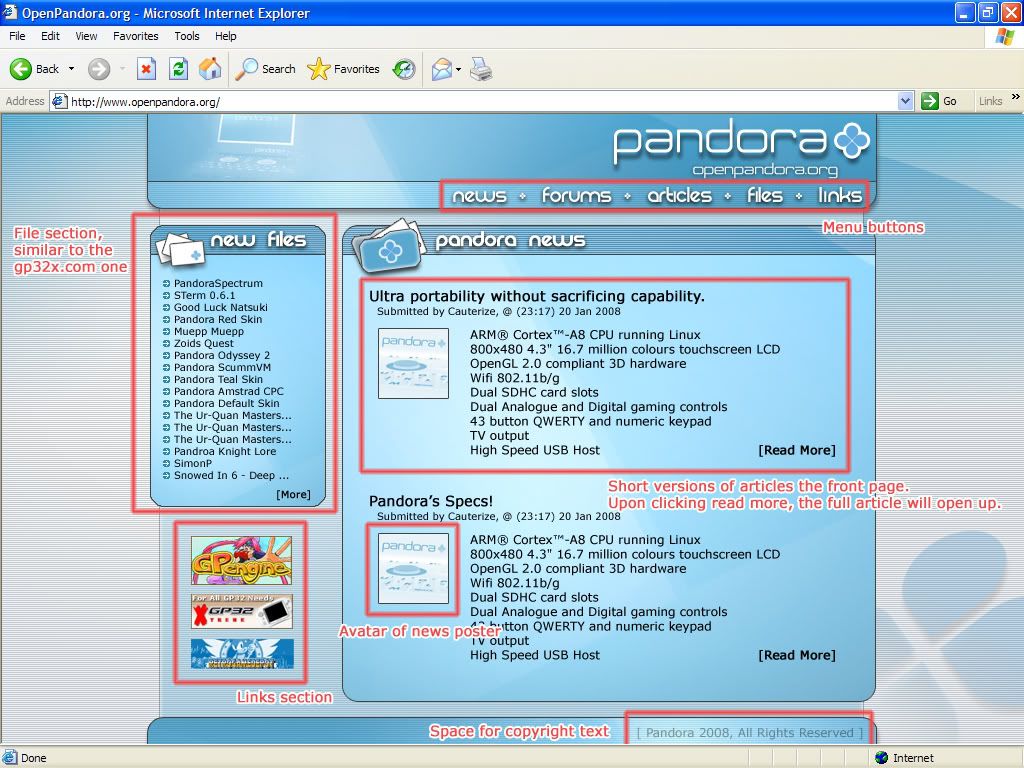This screenshot has width=1024, height=768.
Task: Open the PandoraSpectrum file link
Action: [218, 283]
